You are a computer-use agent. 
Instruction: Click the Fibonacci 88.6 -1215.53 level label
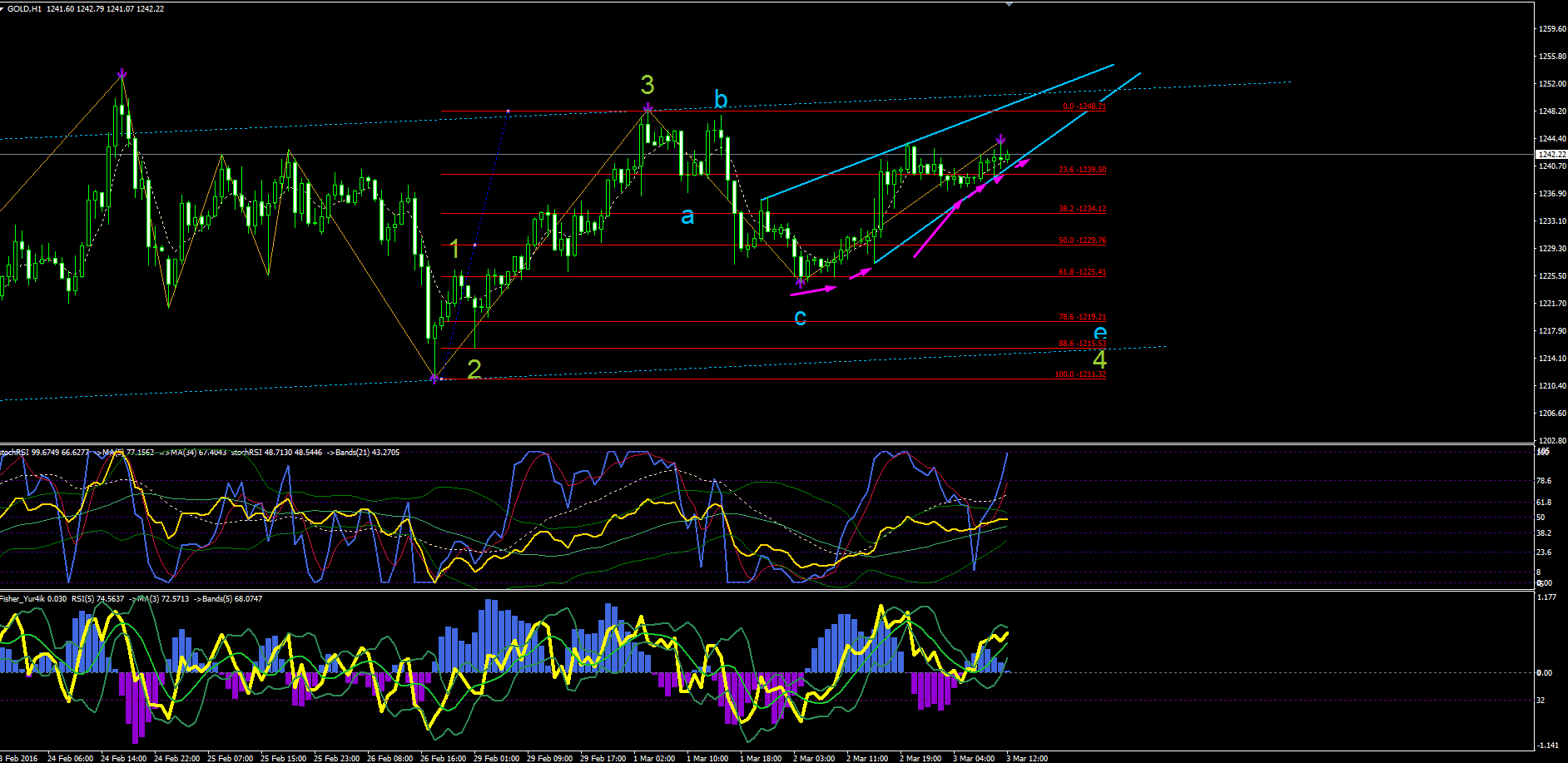[1082, 344]
